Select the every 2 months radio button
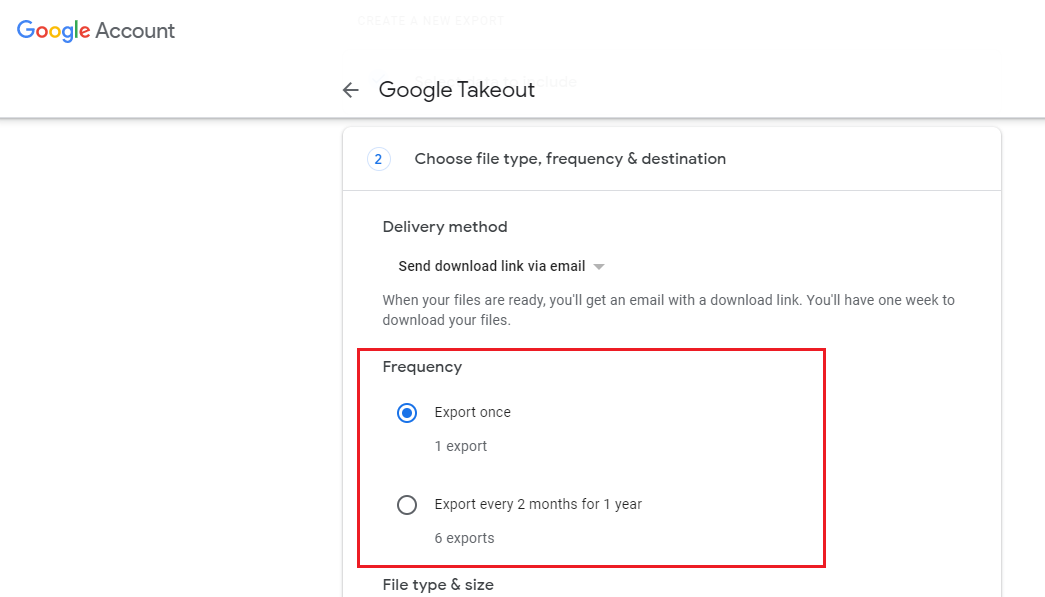 [x=407, y=505]
